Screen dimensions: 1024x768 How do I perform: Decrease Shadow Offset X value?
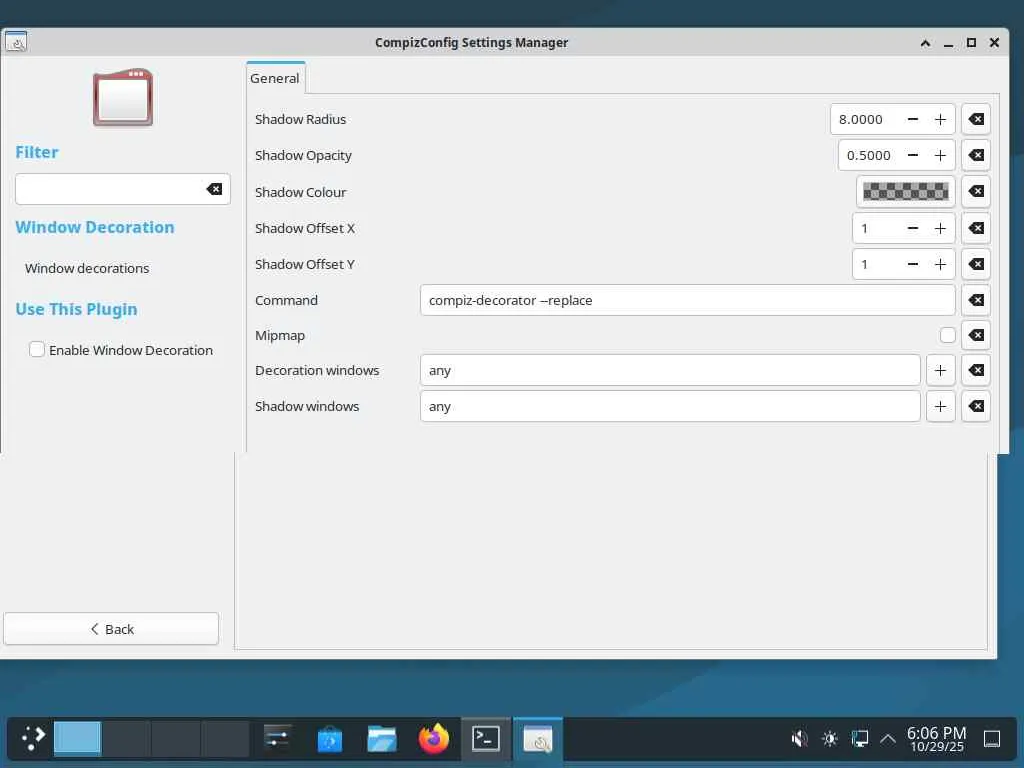(913, 228)
